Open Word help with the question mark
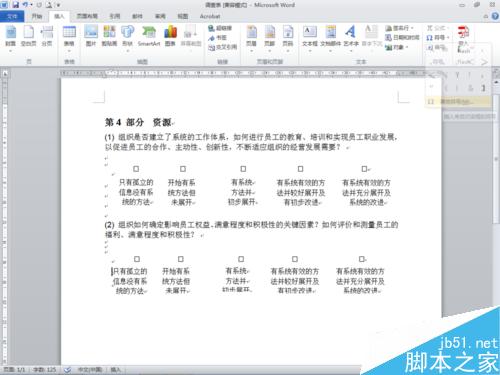Screen dimensions: 500x375 click(495, 16)
